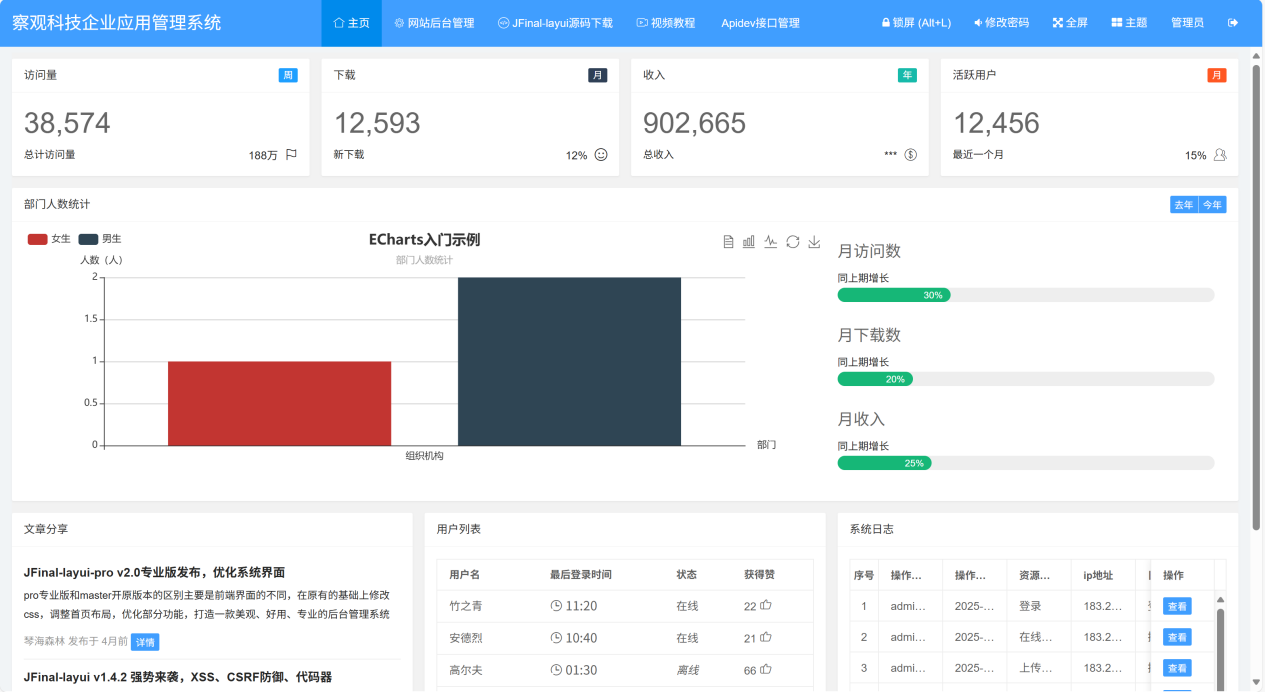This screenshot has height=692, width=1265.
Task: Open article JFinal-layui v1.4.2 强势来袭
Action: [x=178, y=677]
